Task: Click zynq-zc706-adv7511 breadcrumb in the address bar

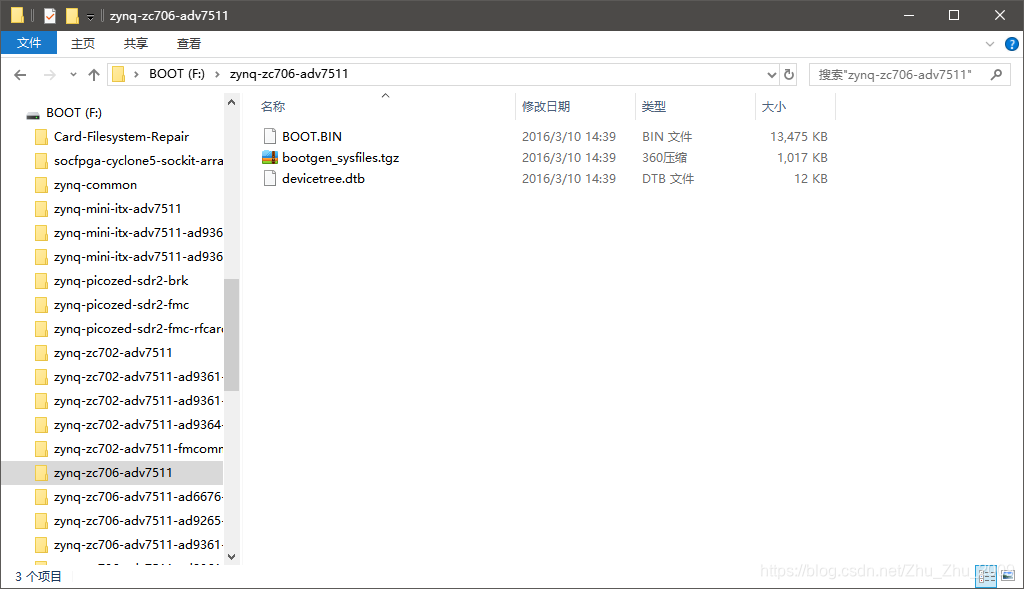Action: tap(289, 74)
